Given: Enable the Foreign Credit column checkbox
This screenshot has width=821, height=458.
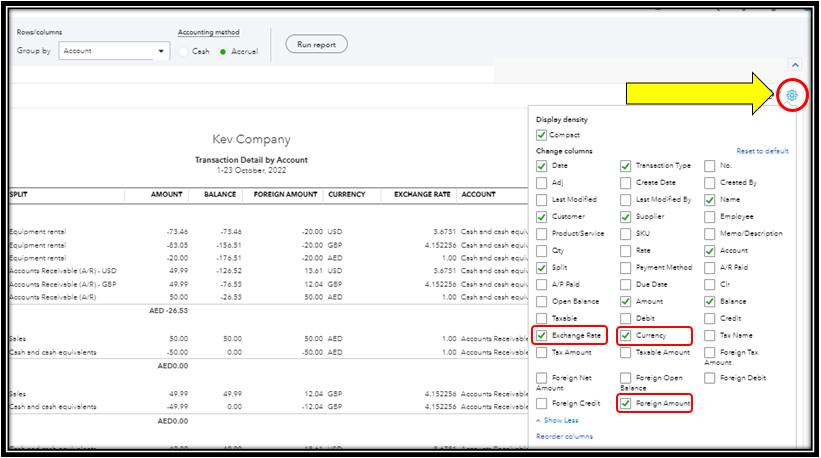Looking at the screenshot, I should [x=541, y=404].
